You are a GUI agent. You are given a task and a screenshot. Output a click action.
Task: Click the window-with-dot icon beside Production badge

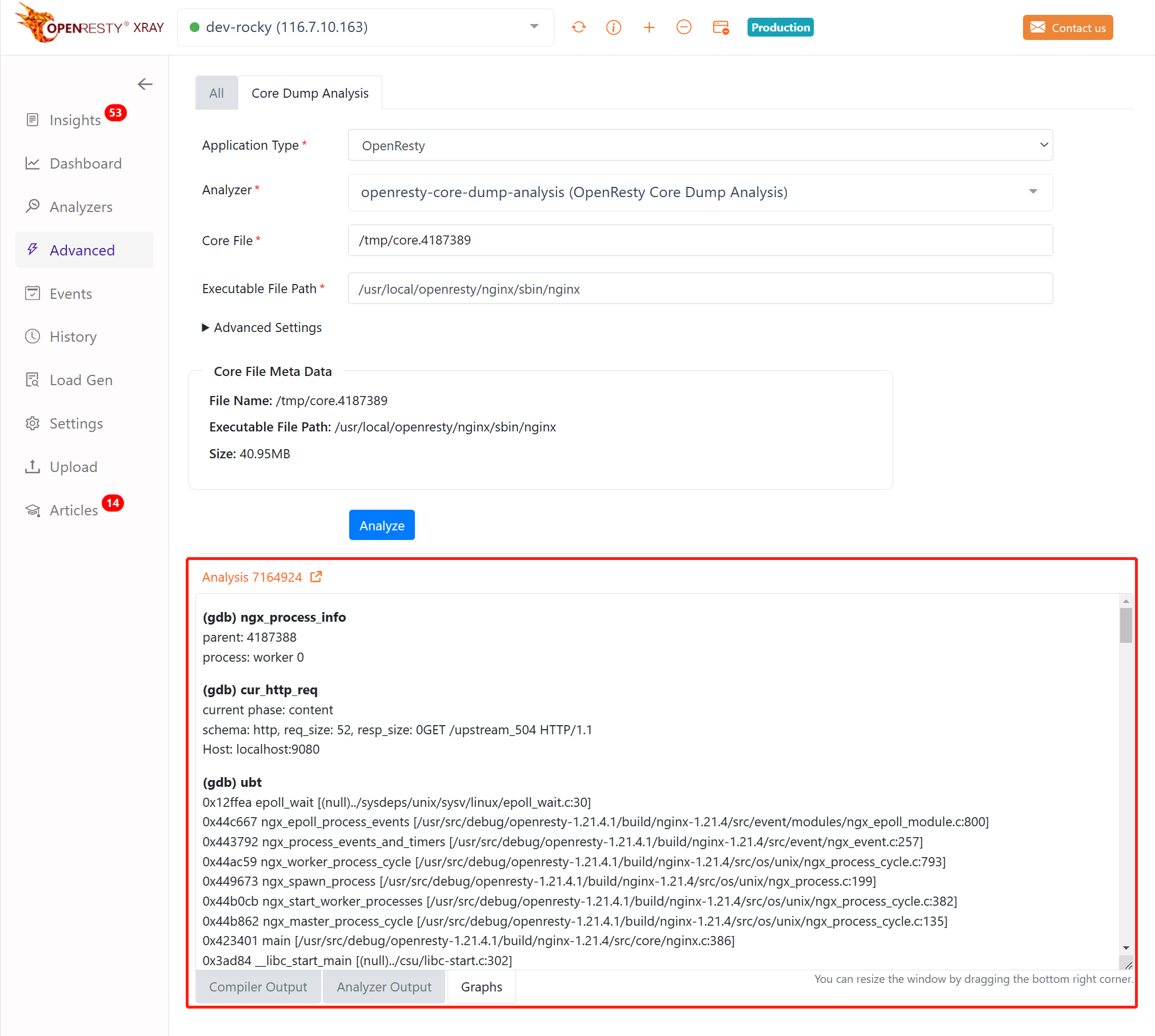[721, 27]
